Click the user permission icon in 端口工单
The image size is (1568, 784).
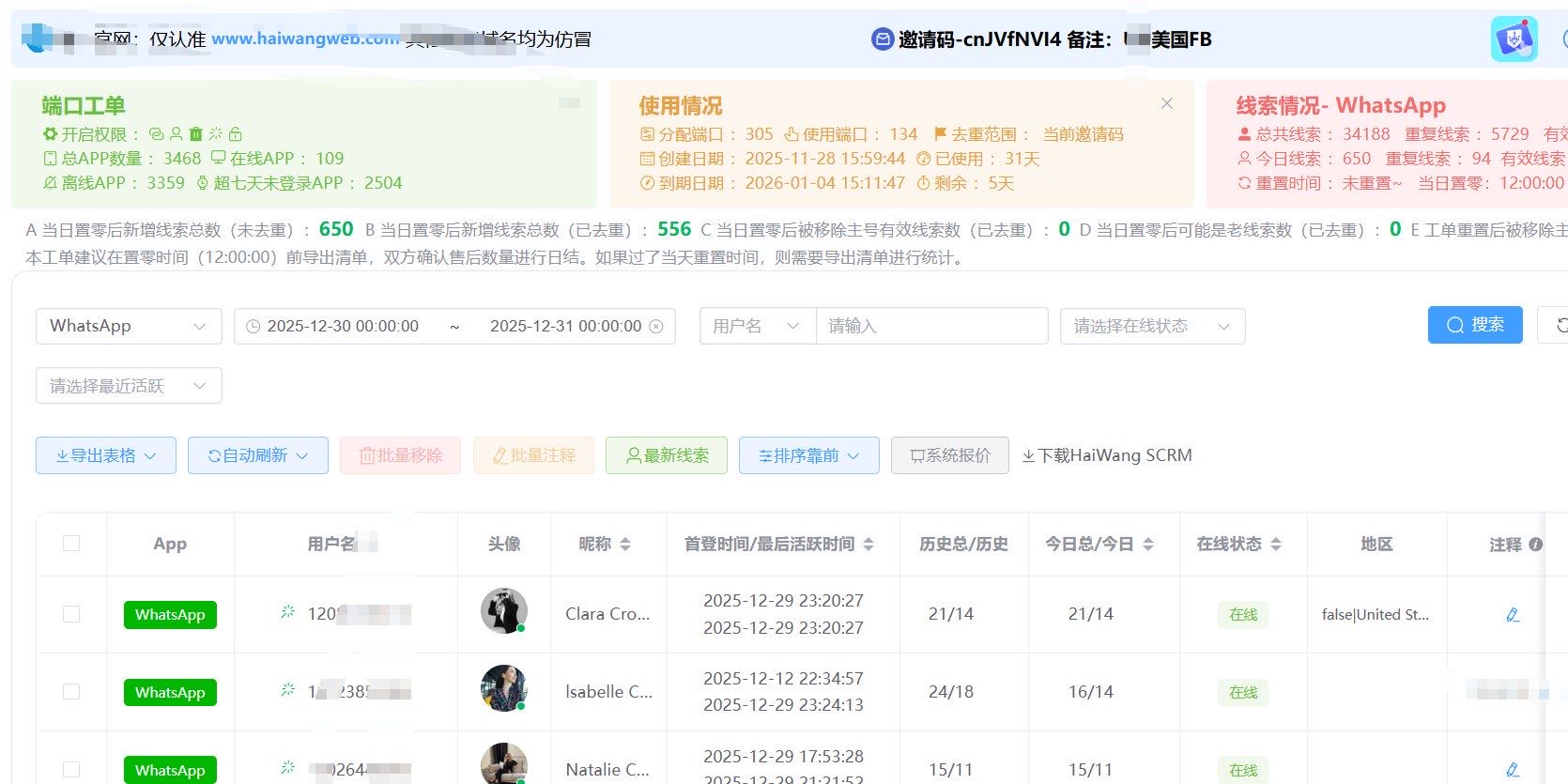click(x=176, y=134)
